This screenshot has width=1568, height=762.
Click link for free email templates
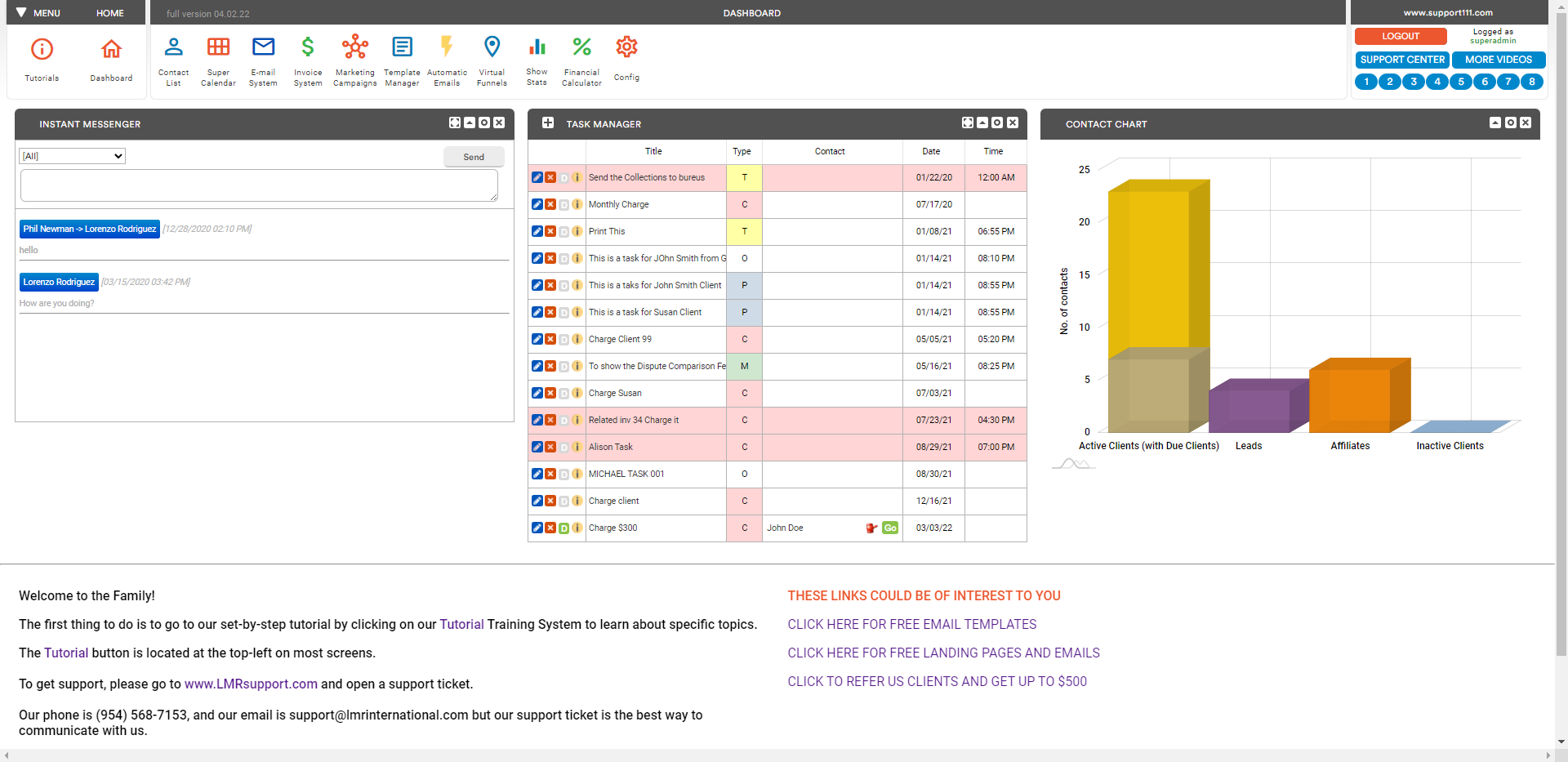[911, 625]
